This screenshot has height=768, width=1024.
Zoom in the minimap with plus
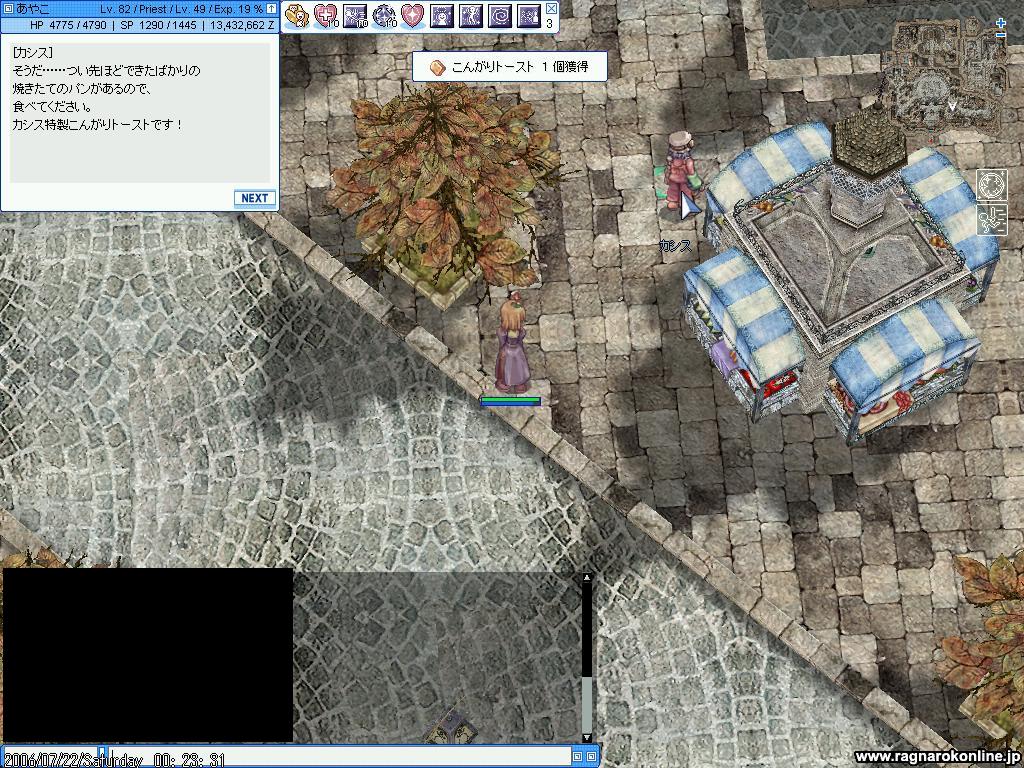tap(1000, 24)
